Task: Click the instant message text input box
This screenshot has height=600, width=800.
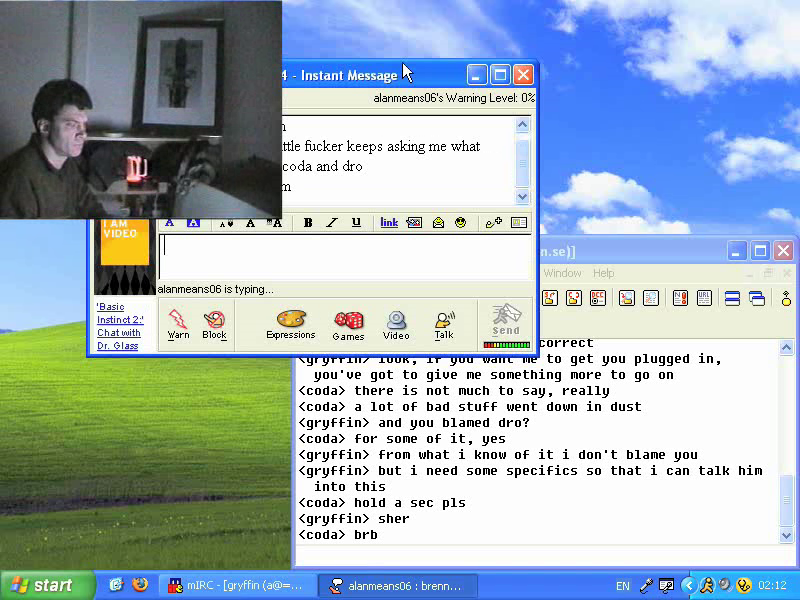Action: 345,257
